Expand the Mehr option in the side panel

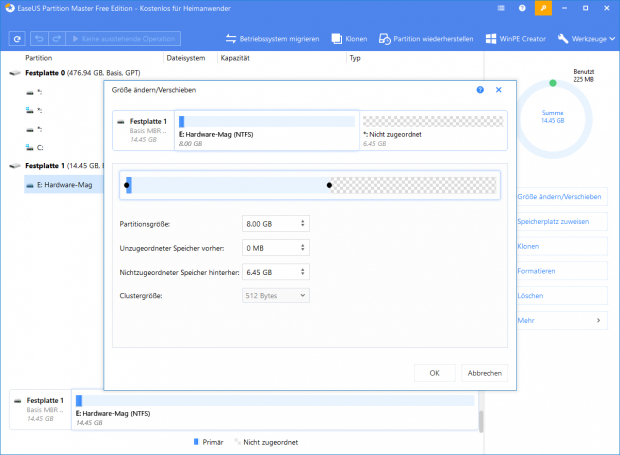coord(561,320)
